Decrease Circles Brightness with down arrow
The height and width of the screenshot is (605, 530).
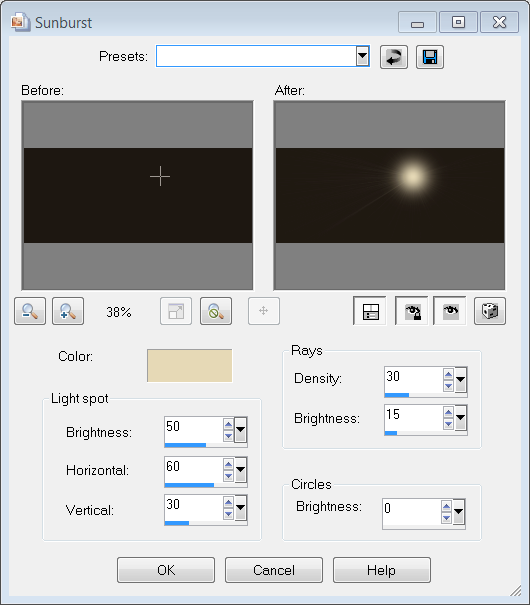(x=446, y=518)
